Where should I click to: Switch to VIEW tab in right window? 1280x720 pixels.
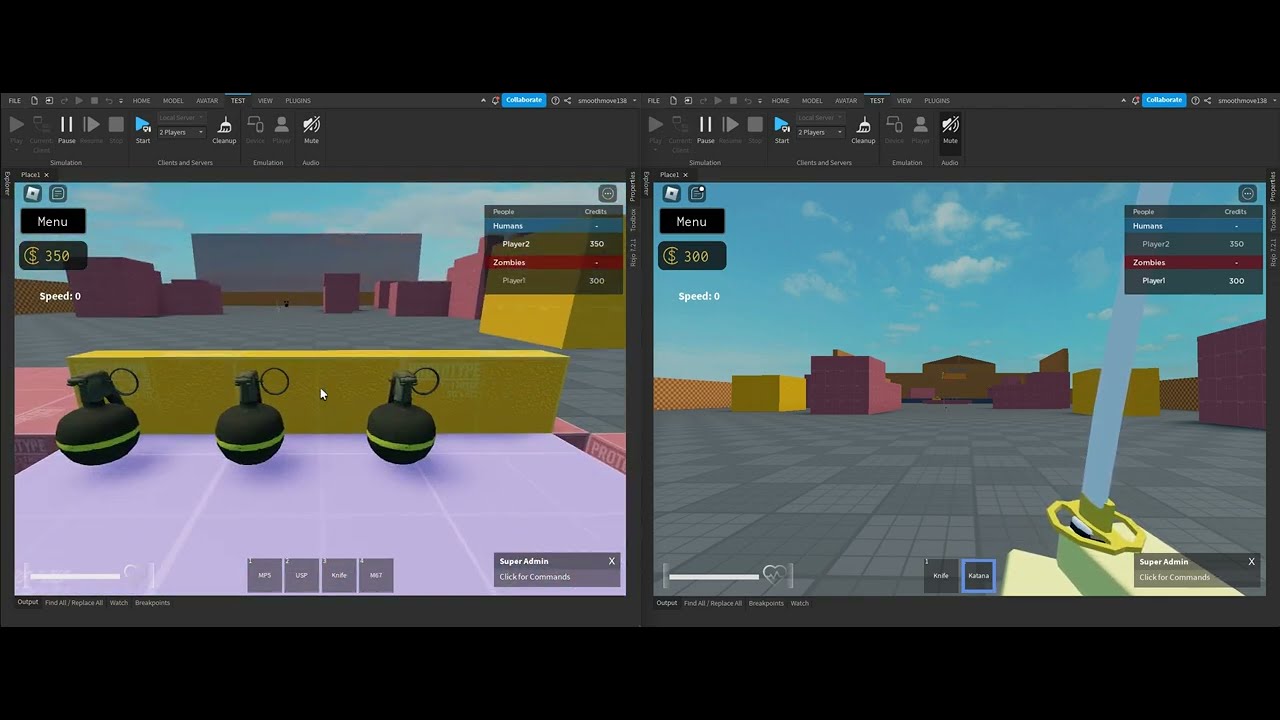click(904, 100)
